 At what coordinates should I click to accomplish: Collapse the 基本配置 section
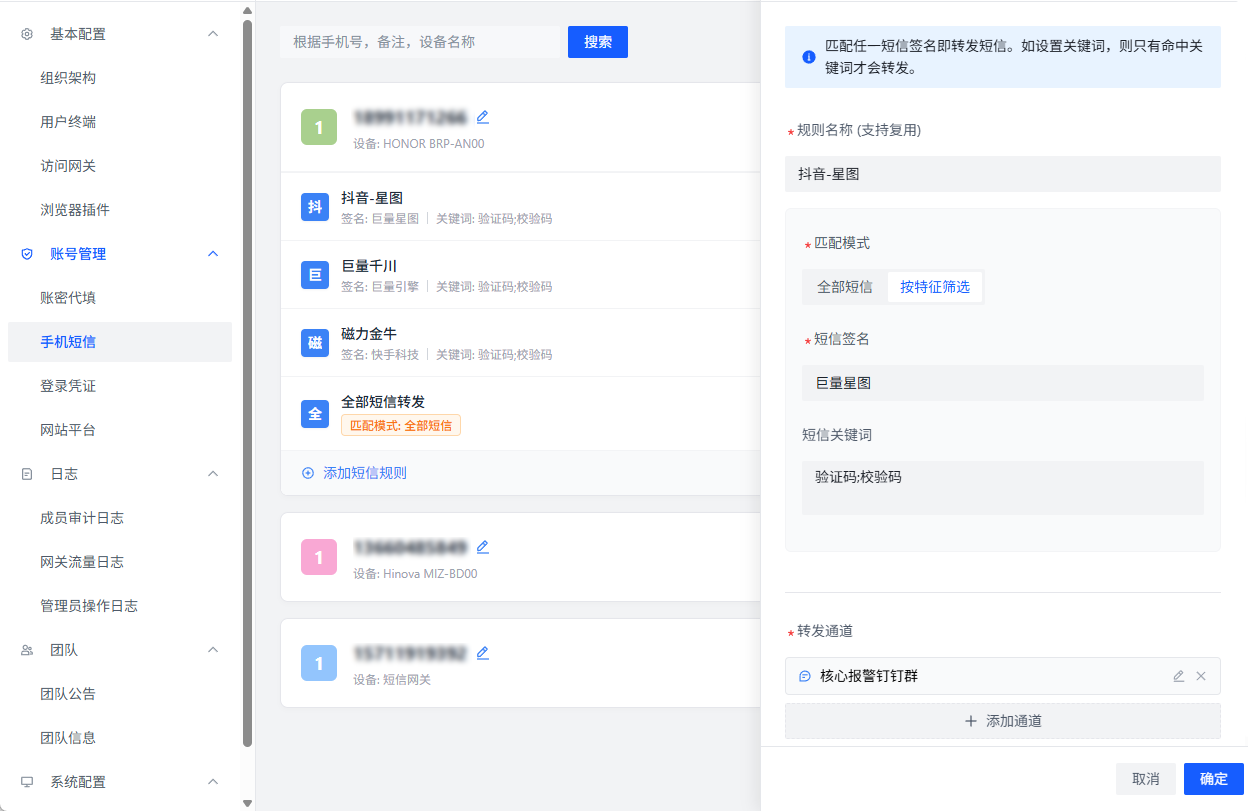click(213, 34)
